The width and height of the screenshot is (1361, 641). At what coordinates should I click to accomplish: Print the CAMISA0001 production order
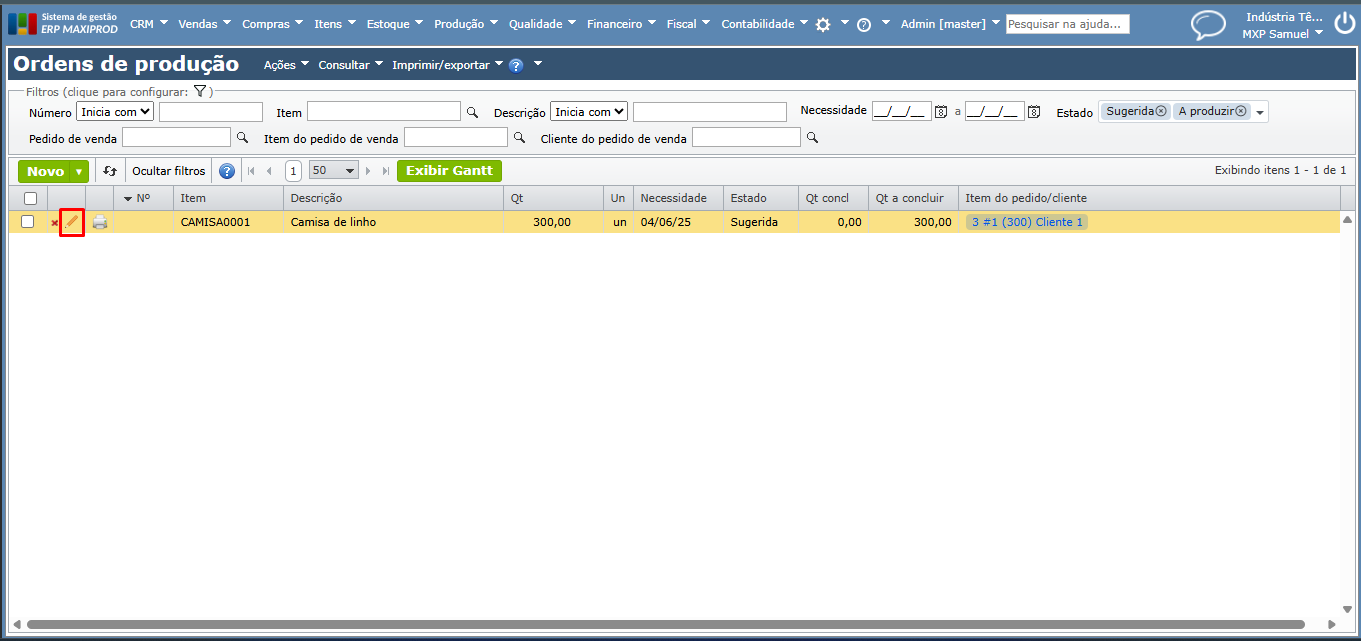tap(100, 222)
